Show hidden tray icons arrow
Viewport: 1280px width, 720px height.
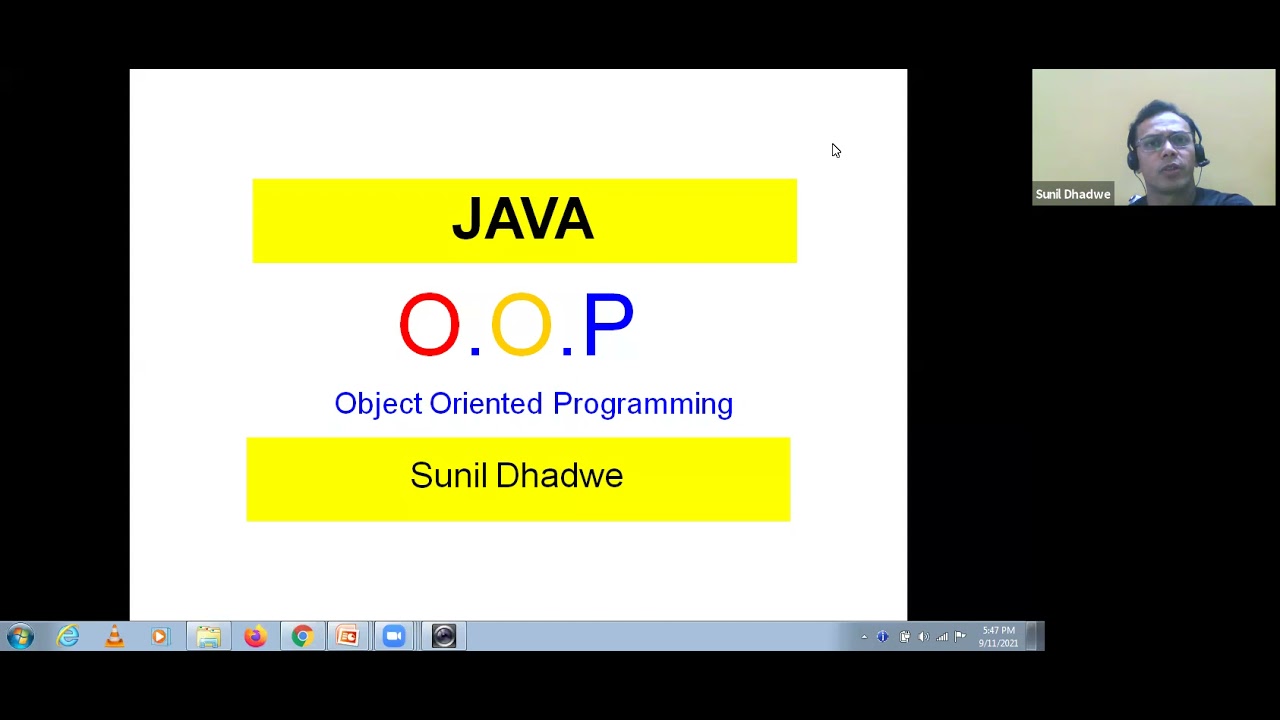[864, 637]
